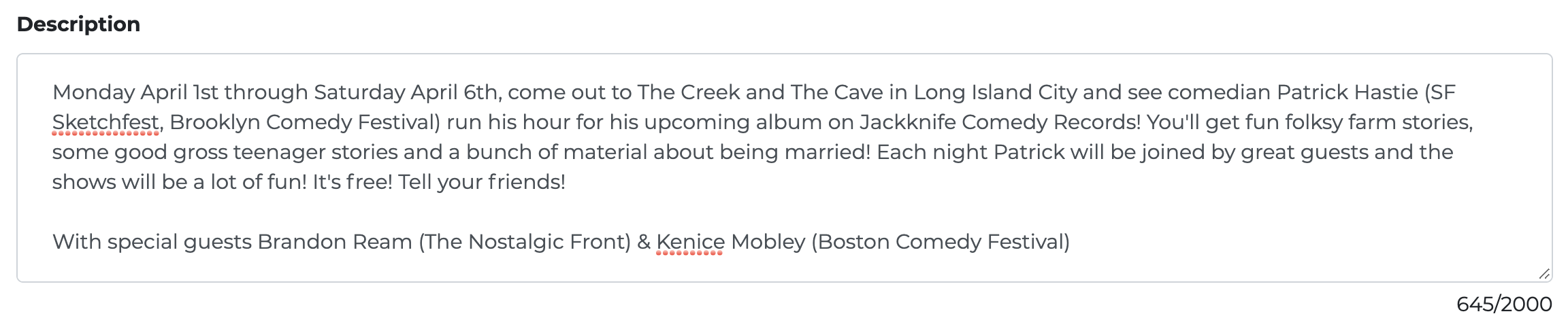Click the underlined name Kenice
Viewport: 1568px width, 333px height.
[x=690, y=242]
